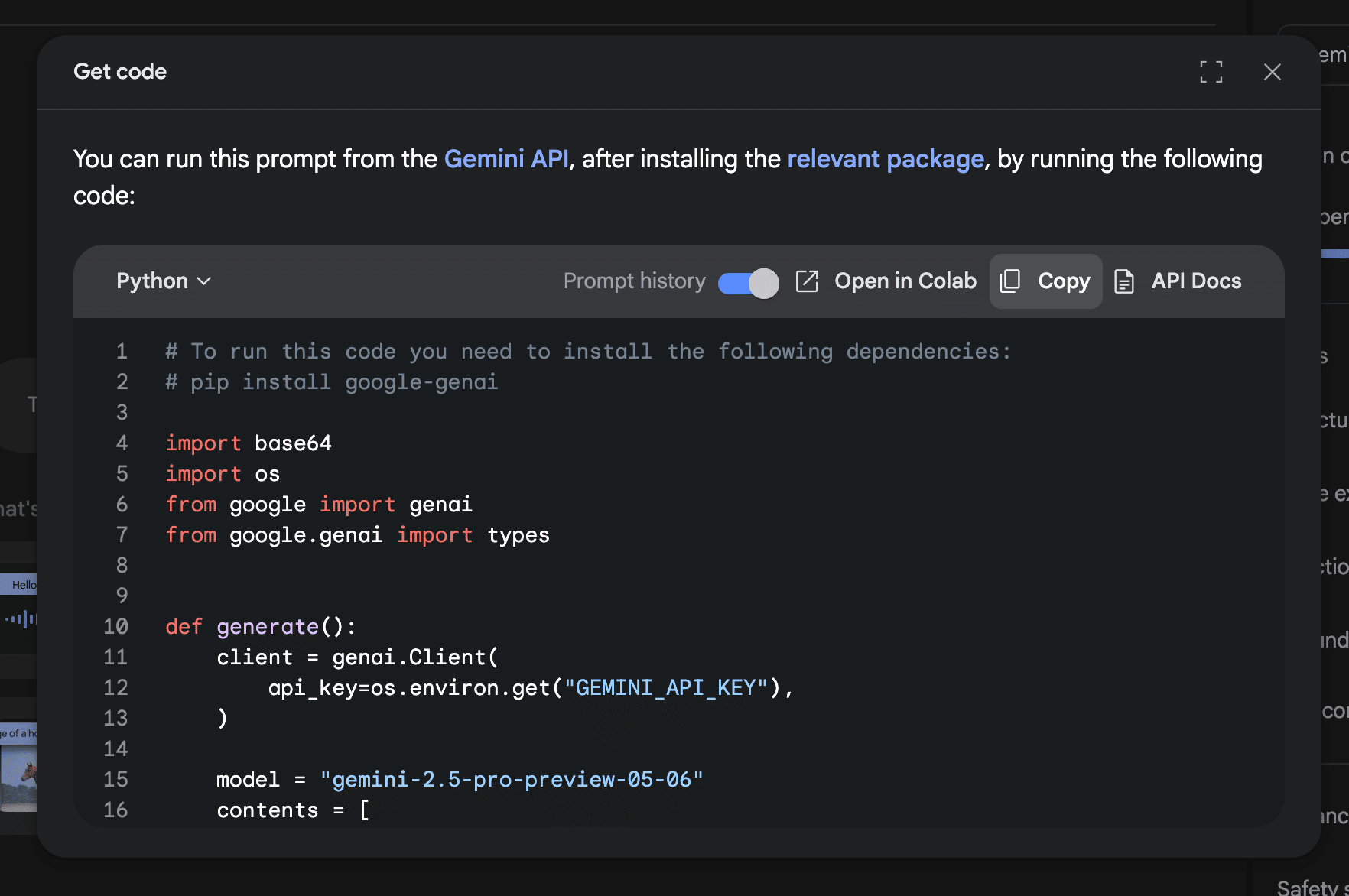Click the Prompt history label
This screenshot has width=1349, height=896.
(634, 281)
